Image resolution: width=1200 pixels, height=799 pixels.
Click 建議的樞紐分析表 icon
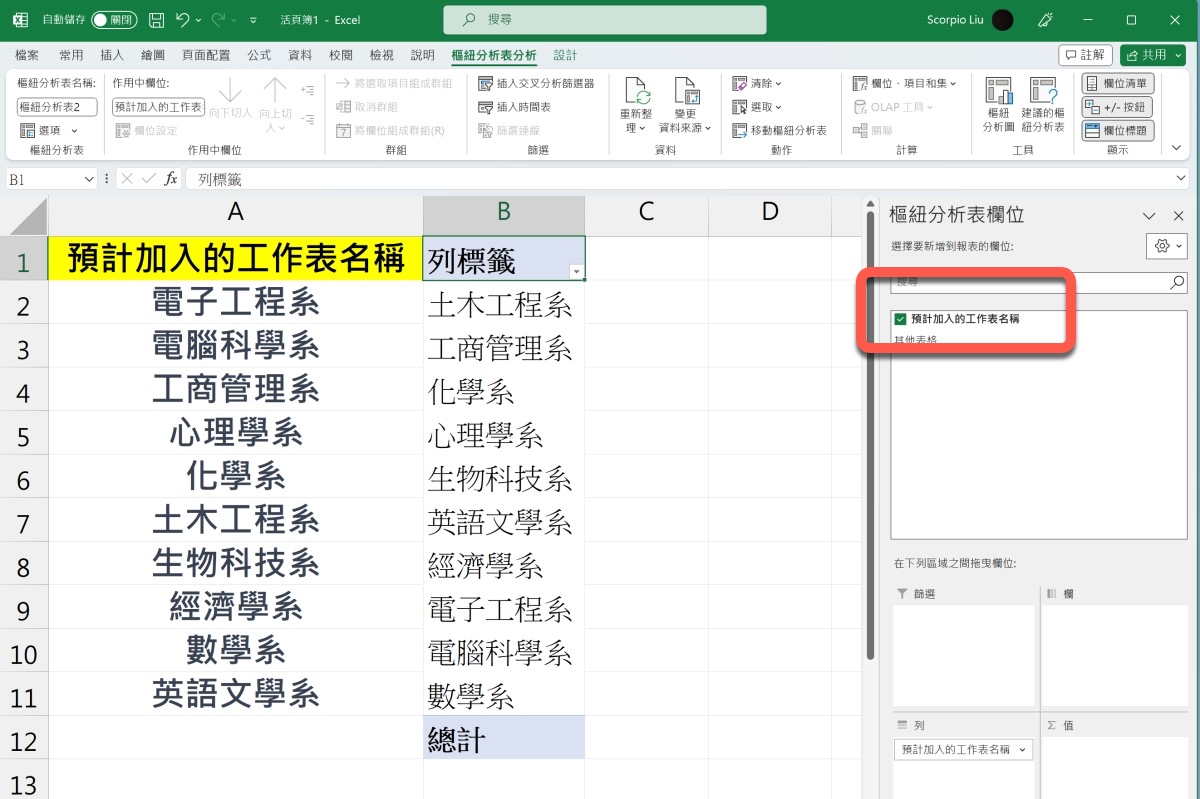pyautogui.click(x=1043, y=92)
